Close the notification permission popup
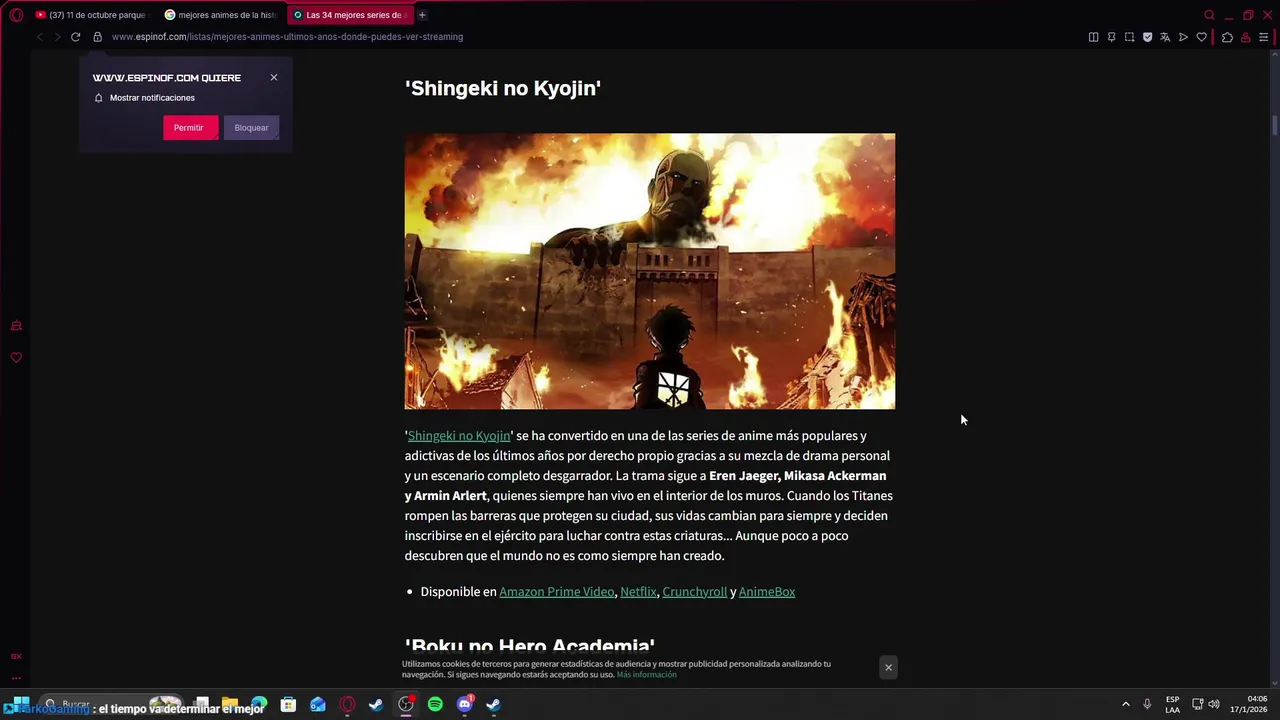This screenshot has height=720, width=1280. (x=274, y=77)
